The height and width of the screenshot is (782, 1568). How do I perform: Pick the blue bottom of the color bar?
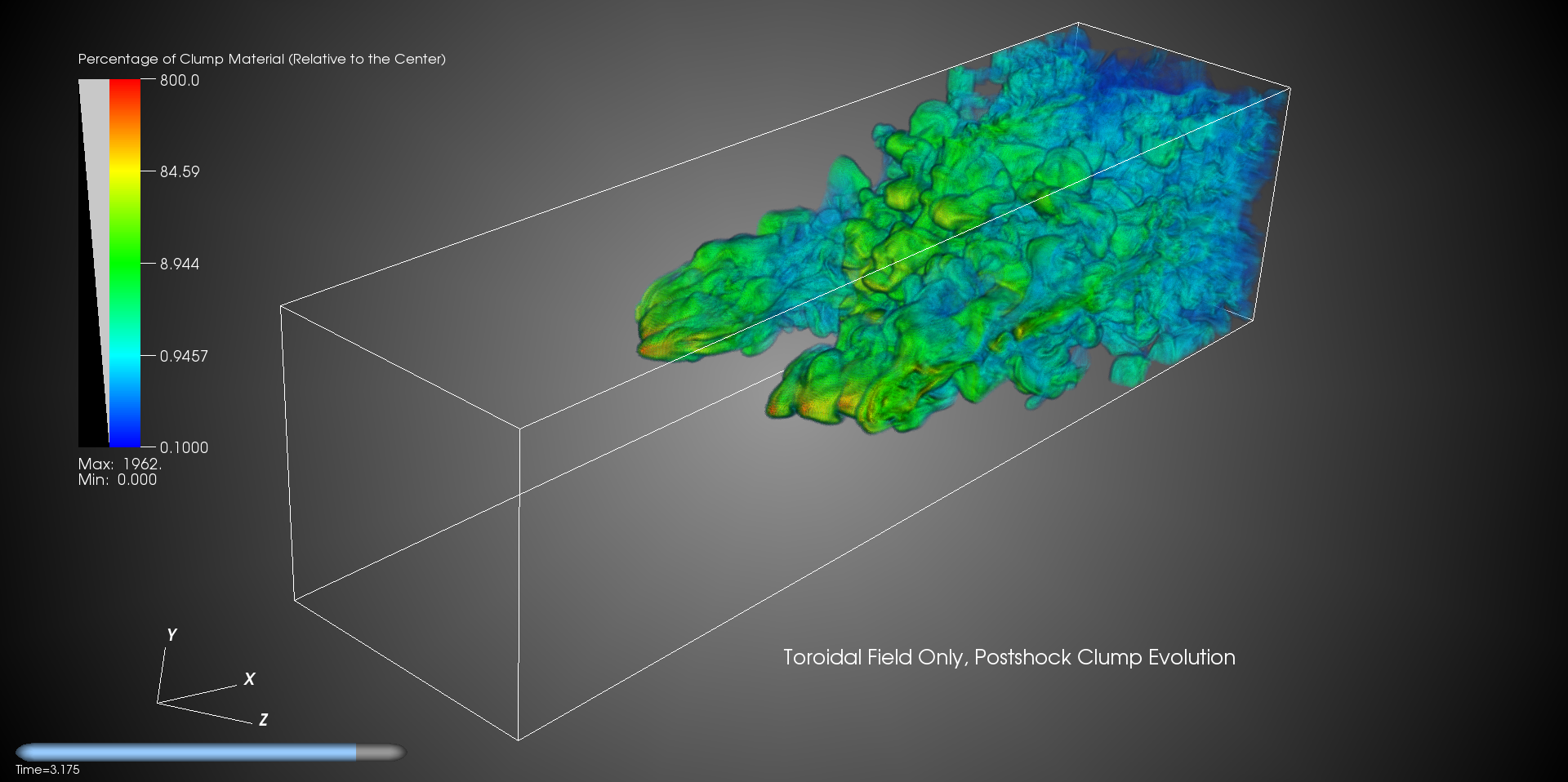125,437
